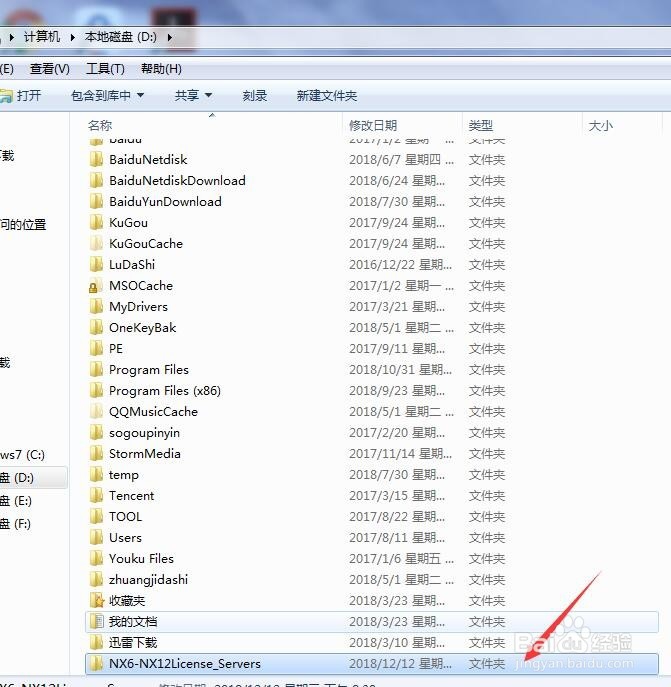671x687 pixels.
Task: Click the QQMusicCache folder icon
Action: [x=96, y=412]
